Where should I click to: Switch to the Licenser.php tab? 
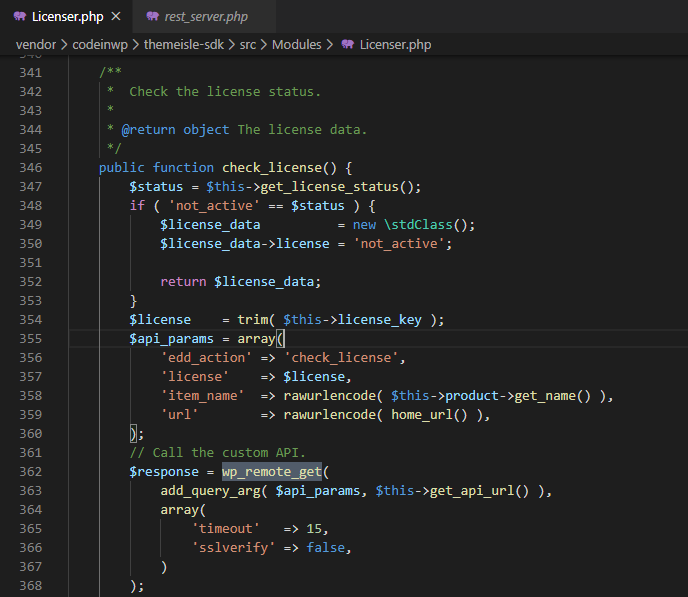click(x=67, y=17)
